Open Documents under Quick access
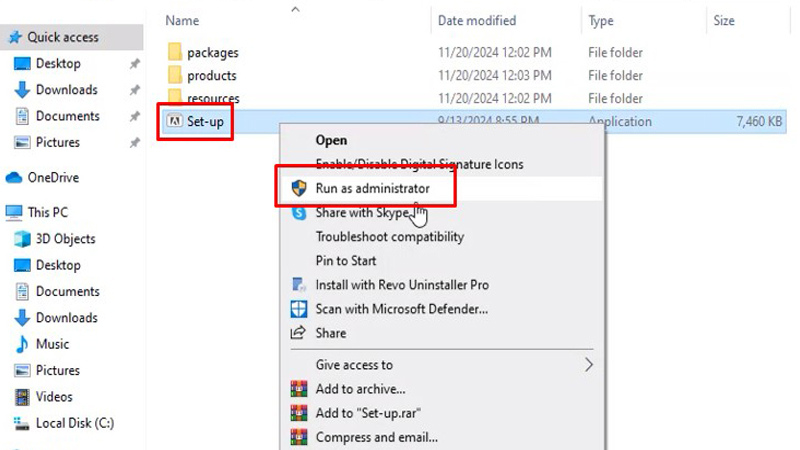The image size is (800, 450). [67, 116]
